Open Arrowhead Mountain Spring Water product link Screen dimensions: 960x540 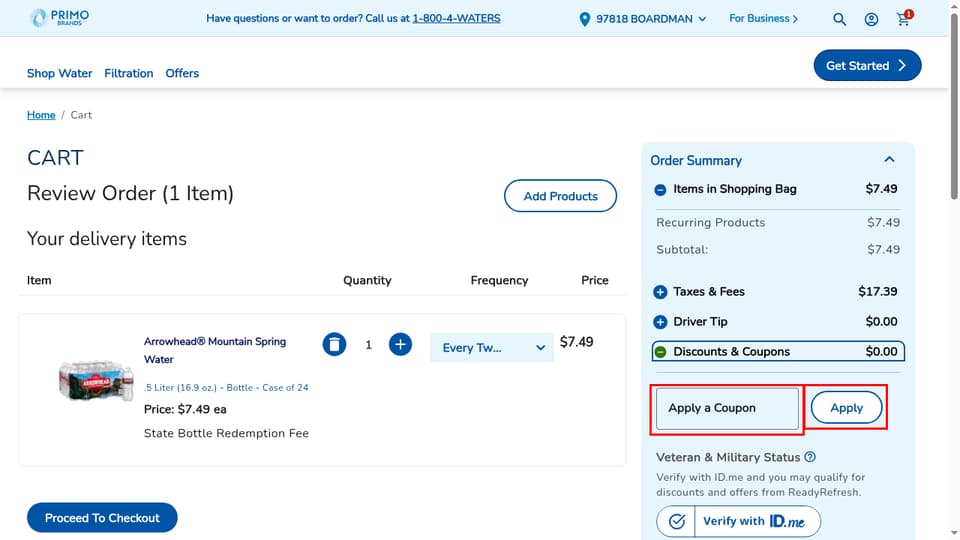(x=215, y=350)
